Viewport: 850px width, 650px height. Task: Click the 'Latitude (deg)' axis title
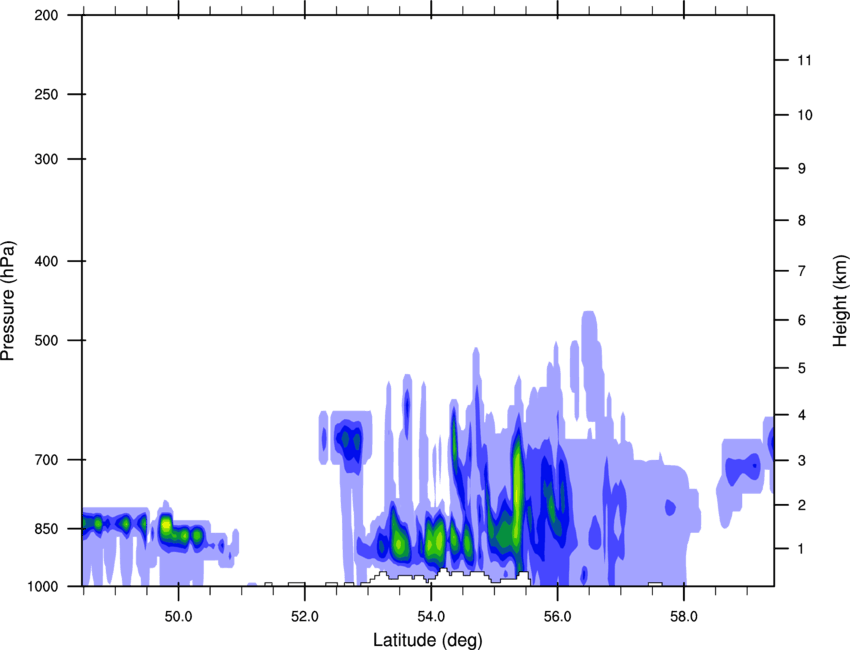coord(428,640)
